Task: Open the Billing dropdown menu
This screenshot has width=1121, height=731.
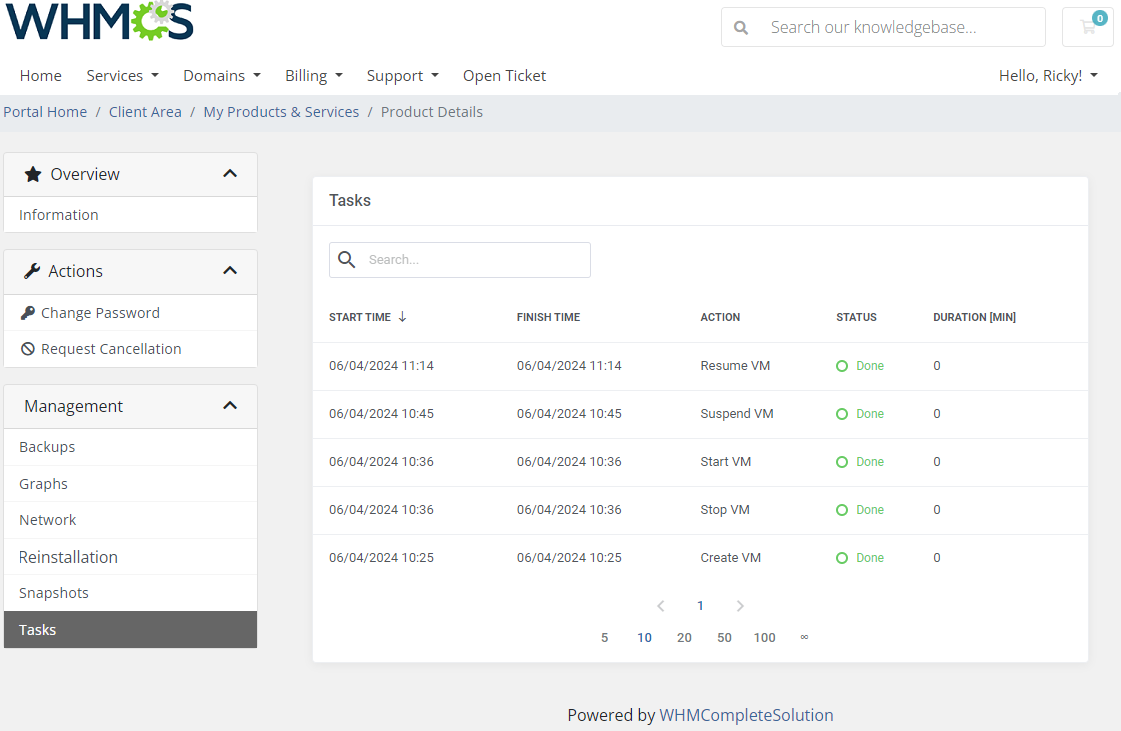Action: (314, 76)
